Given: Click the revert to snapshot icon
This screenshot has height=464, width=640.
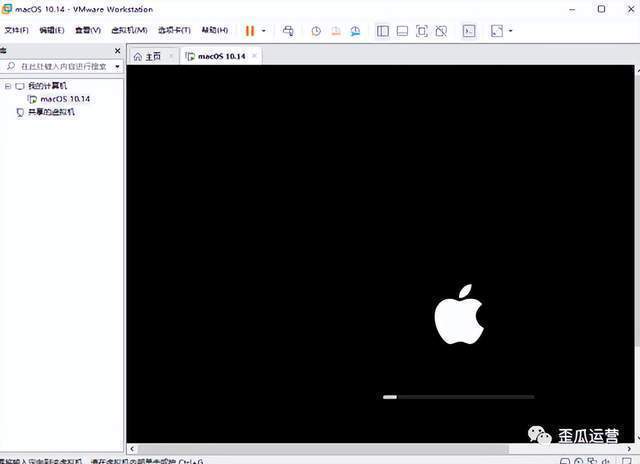Looking at the screenshot, I should [x=336, y=31].
